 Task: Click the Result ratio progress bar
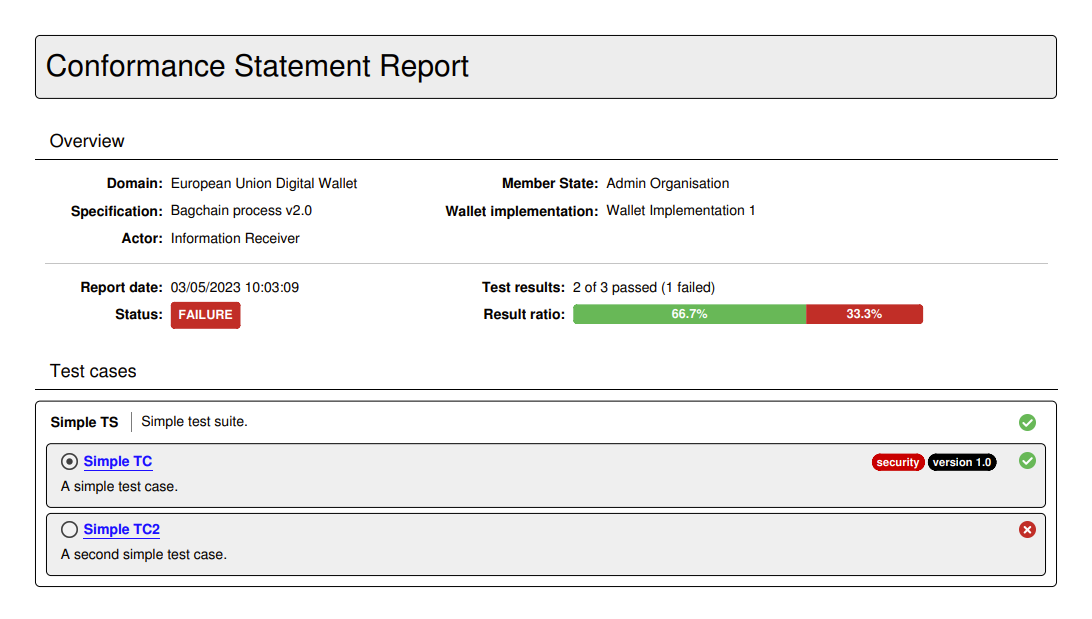(748, 313)
